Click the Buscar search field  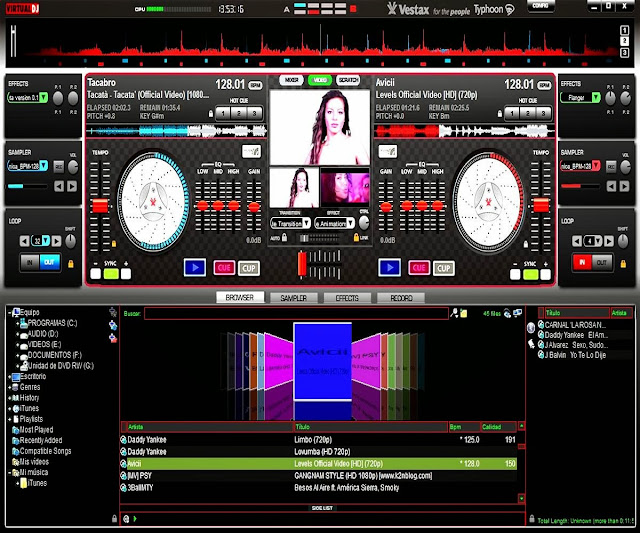coord(296,313)
